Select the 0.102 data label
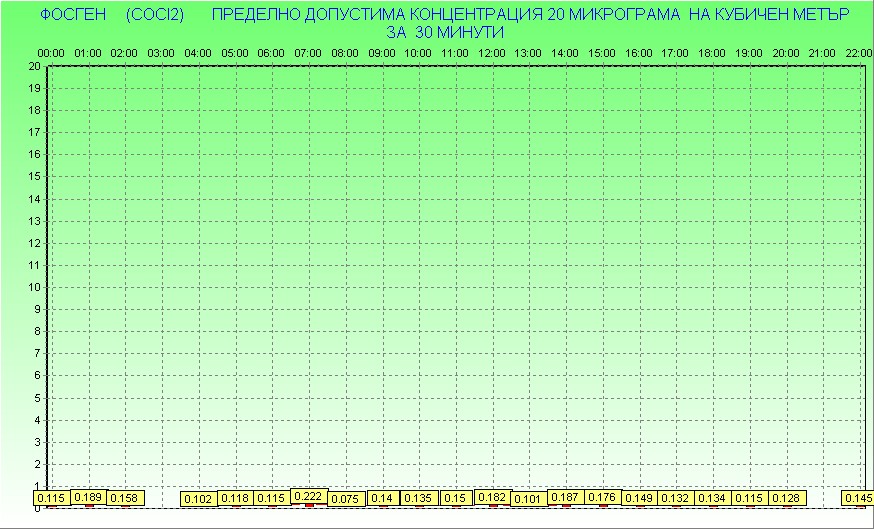874x529 pixels. (198, 499)
